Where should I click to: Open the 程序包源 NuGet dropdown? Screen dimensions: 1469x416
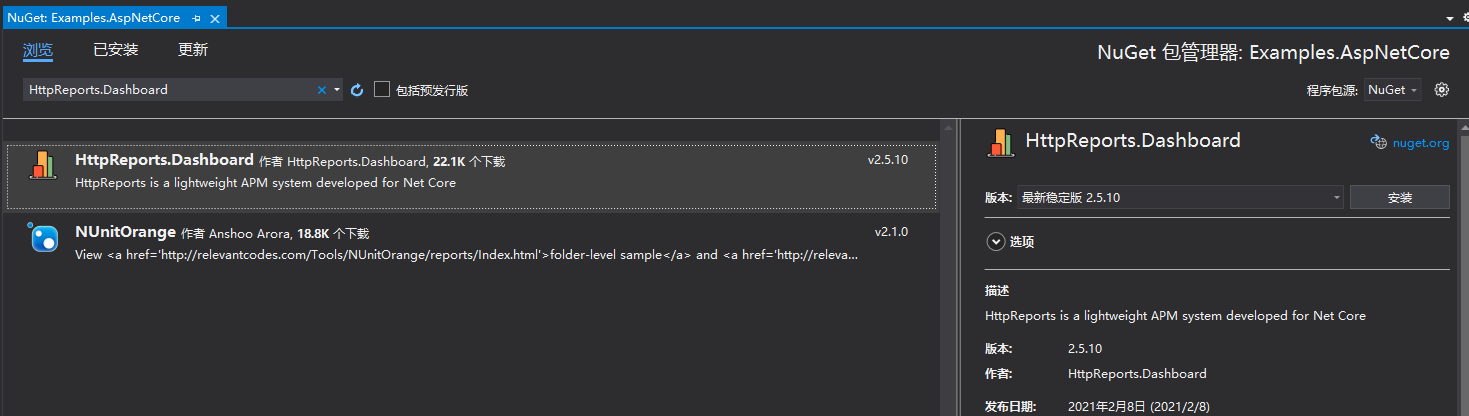pos(1392,90)
